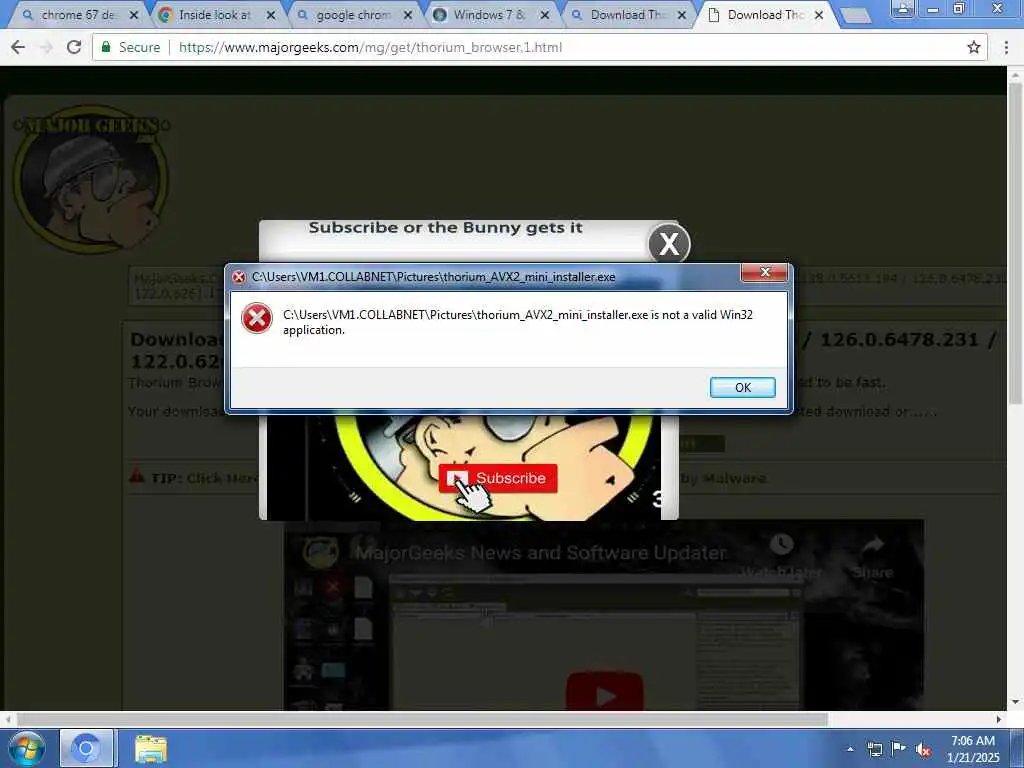The width and height of the screenshot is (1024, 768).
Task: Go back to the previous page
Action: (x=18, y=47)
